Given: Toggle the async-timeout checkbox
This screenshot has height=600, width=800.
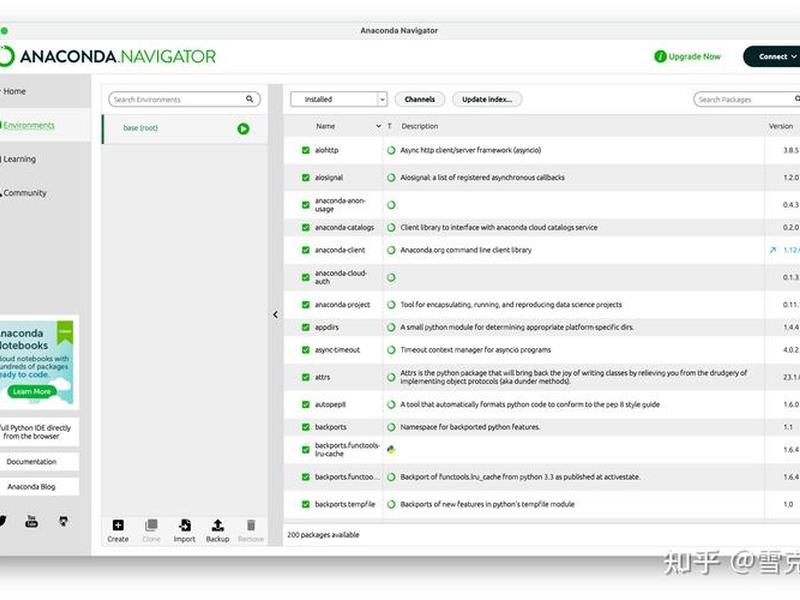Looking at the screenshot, I should tap(306, 350).
